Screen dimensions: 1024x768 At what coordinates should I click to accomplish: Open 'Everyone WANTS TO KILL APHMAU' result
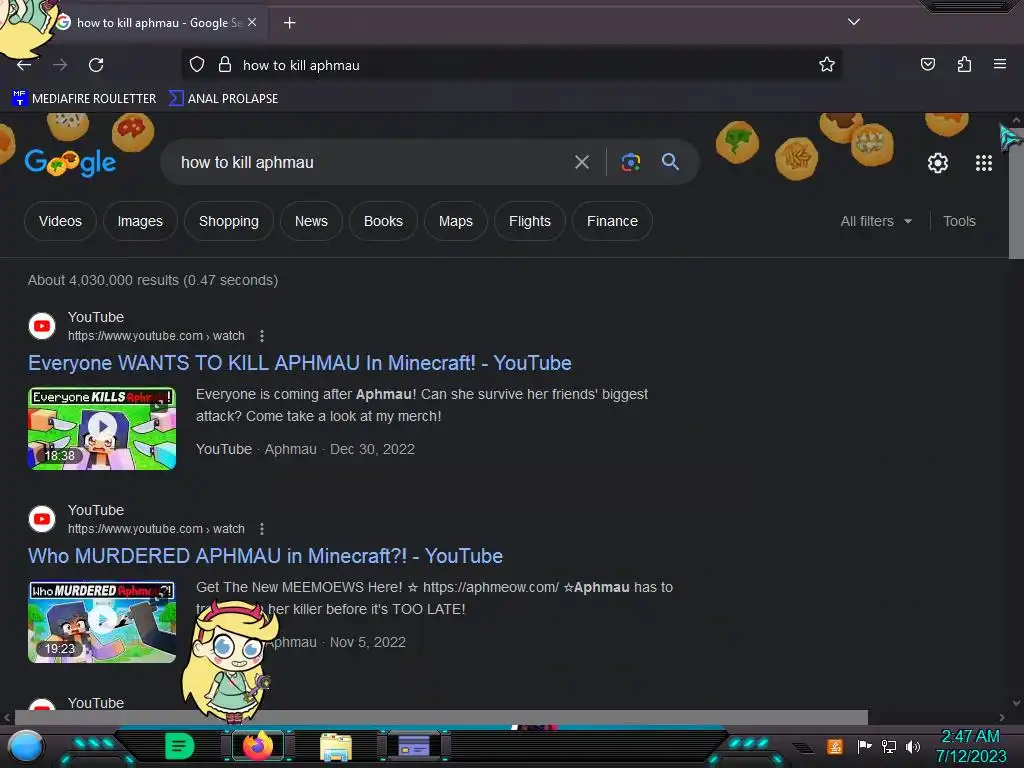[x=300, y=363]
